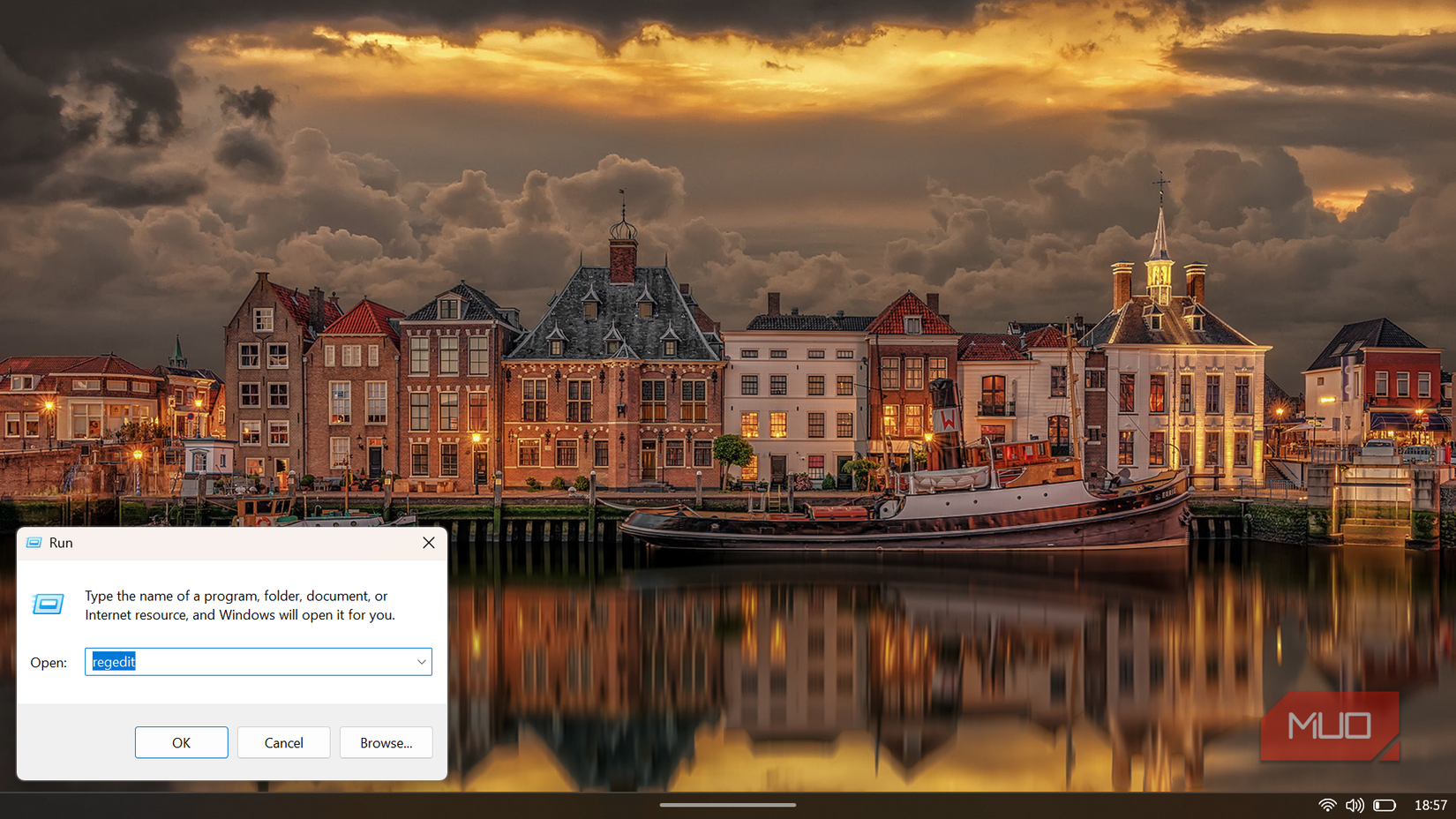Open volume controls from the tray speaker icon
This screenshot has width=1456, height=819.
pyautogui.click(x=1355, y=804)
